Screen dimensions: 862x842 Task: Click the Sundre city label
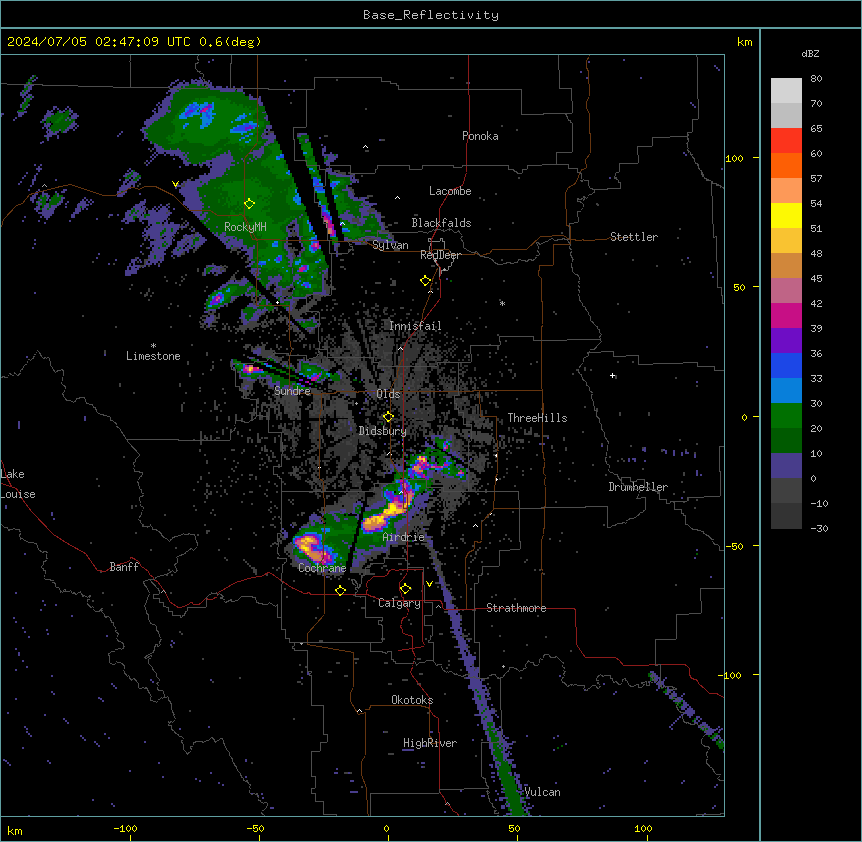[x=292, y=391]
